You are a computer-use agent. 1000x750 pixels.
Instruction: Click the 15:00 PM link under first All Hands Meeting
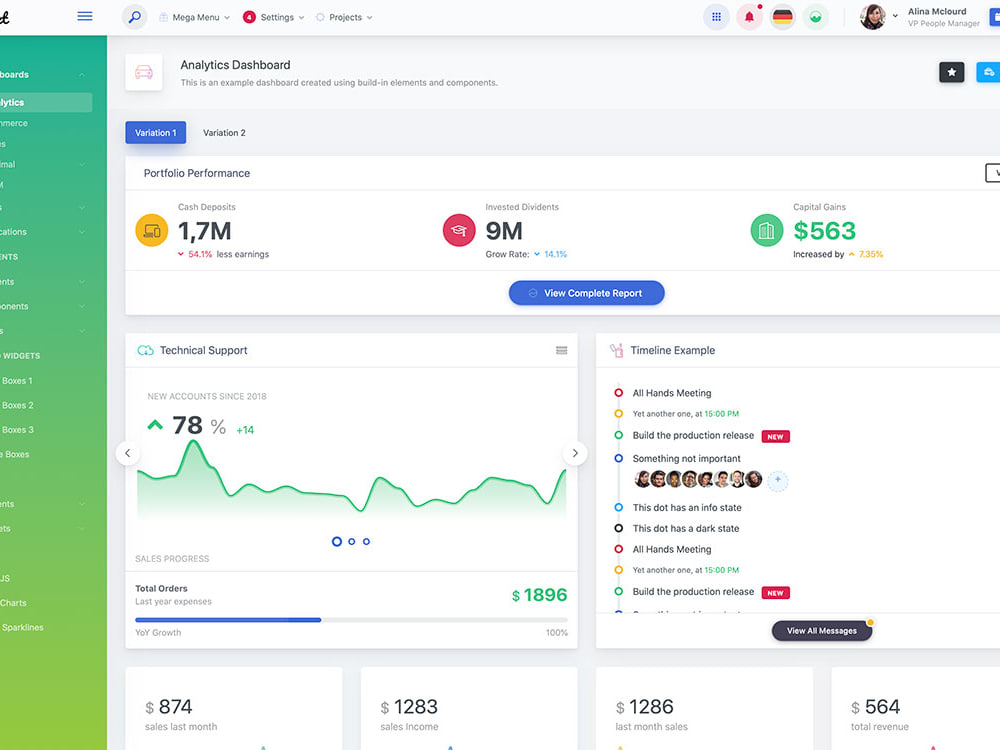click(x=721, y=414)
